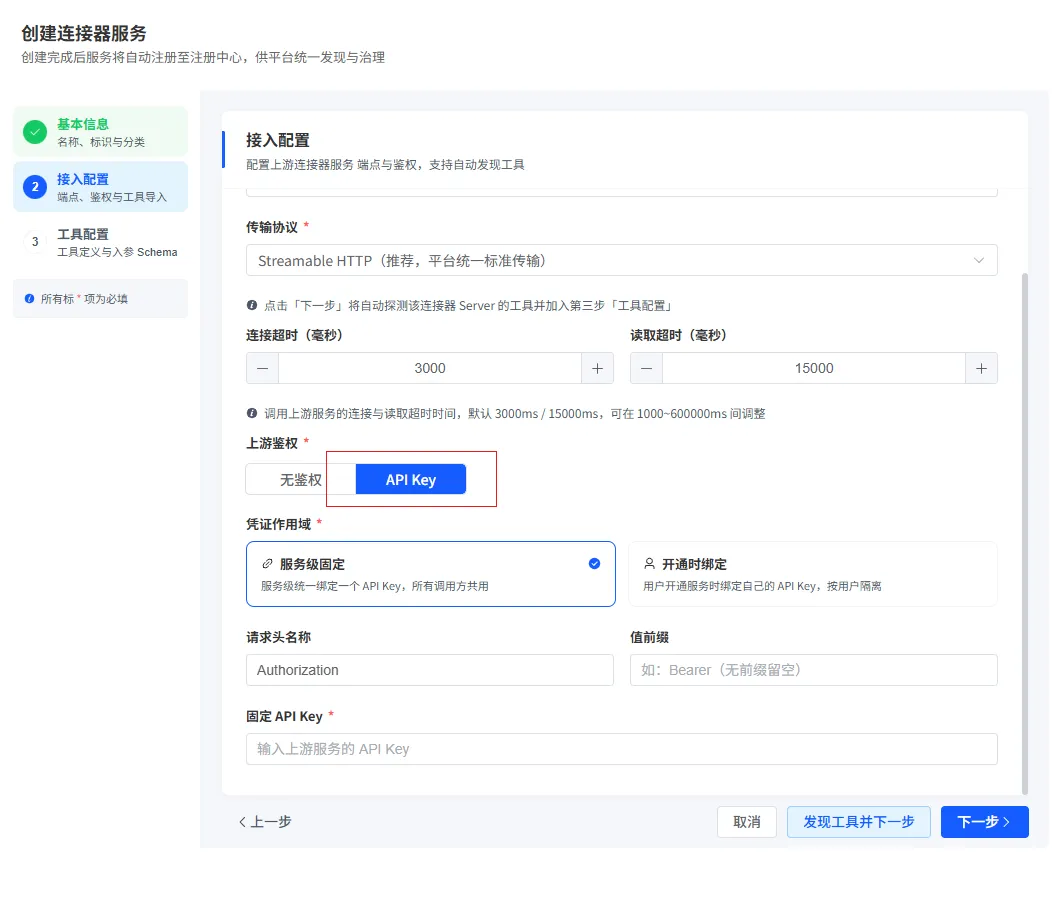Image resolution: width=1061 pixels, height=898 pixels.
Task: Click the step 2 circle icon
Action: [35, 187]
